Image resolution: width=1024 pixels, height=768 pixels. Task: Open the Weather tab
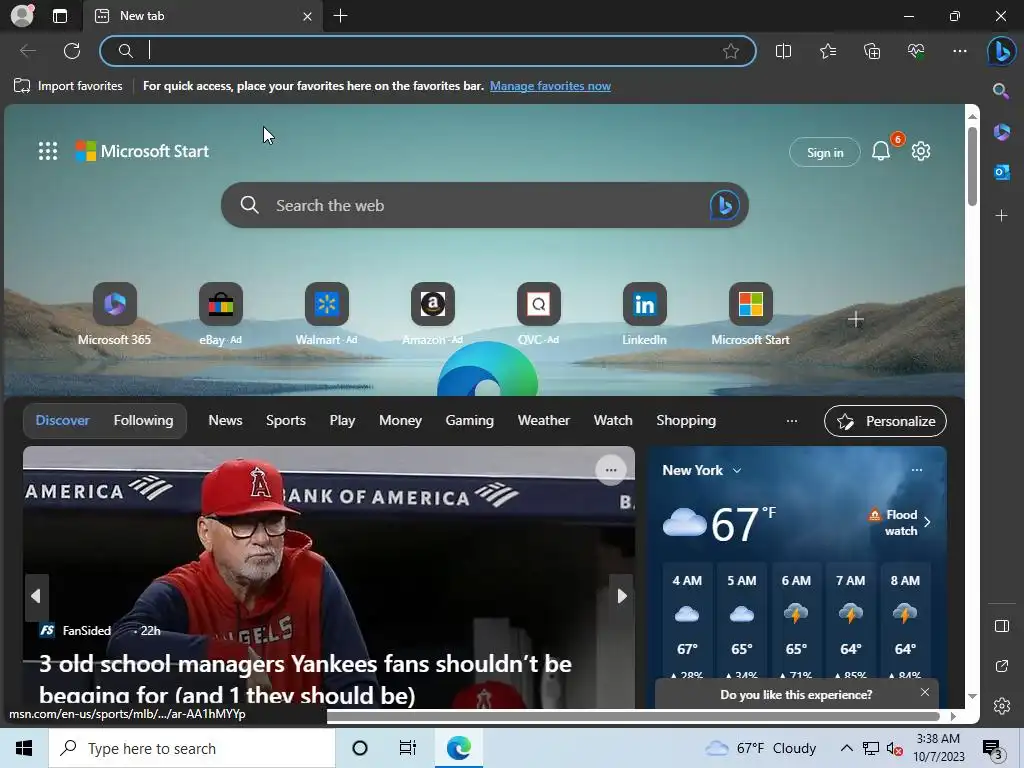tap(543, 421)
